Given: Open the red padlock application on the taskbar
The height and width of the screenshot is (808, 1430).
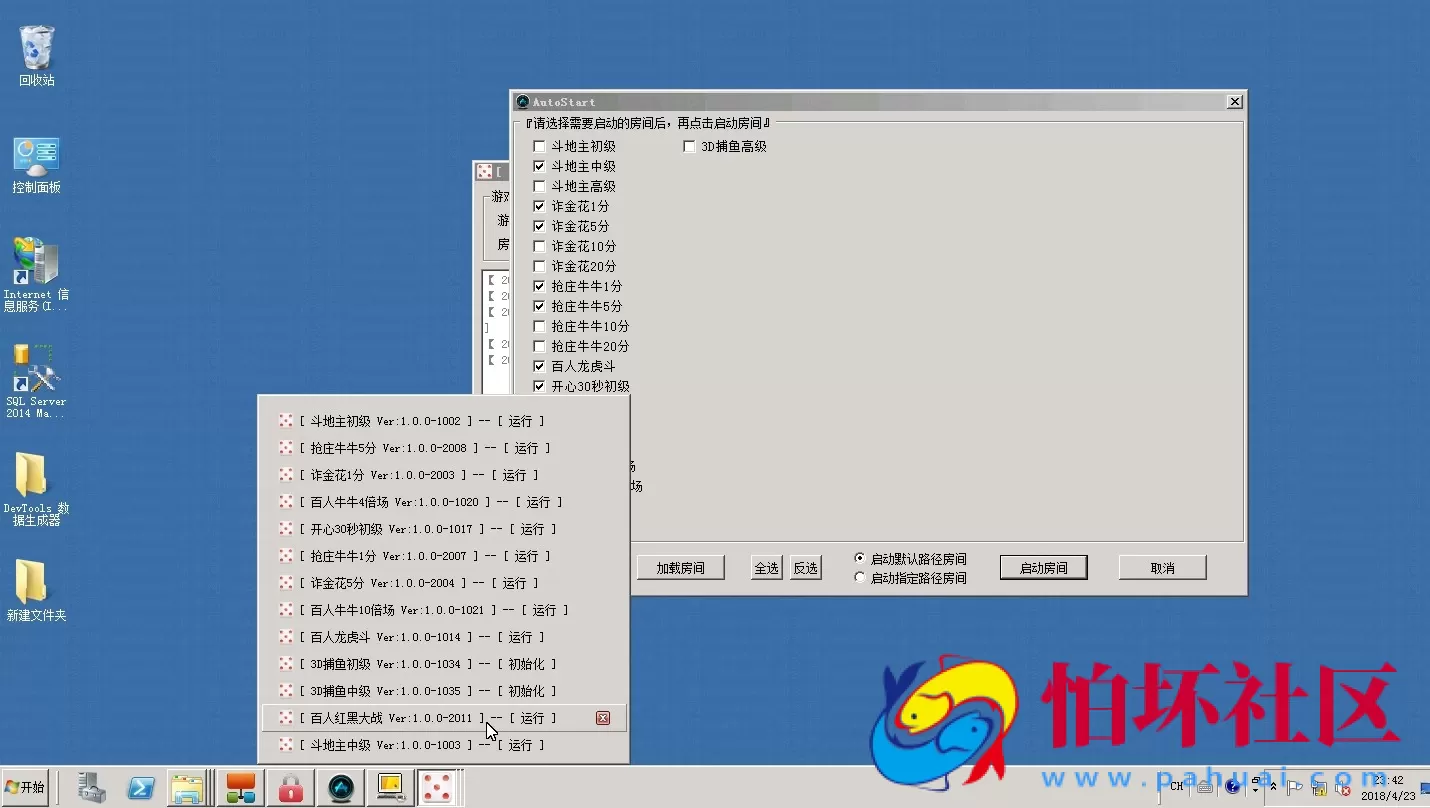Looking at the screenshot, I should pyautogui.click(x=290, y=787).
